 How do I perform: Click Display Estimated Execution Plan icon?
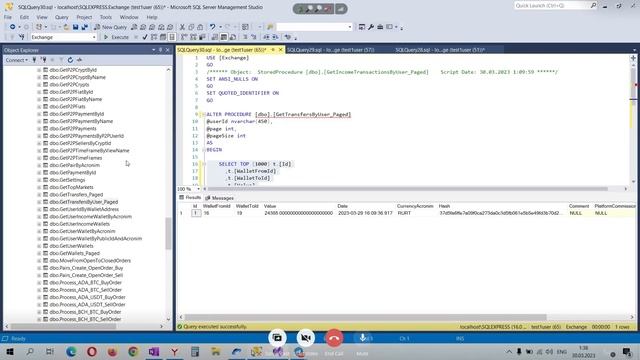(154, 37)
